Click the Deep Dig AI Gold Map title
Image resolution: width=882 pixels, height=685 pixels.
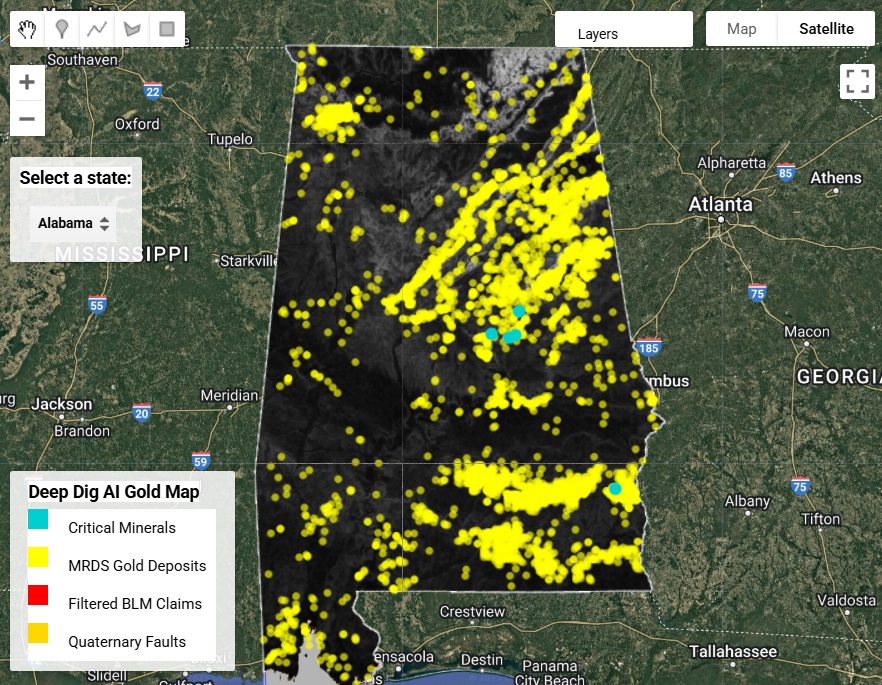pos(114,492)
